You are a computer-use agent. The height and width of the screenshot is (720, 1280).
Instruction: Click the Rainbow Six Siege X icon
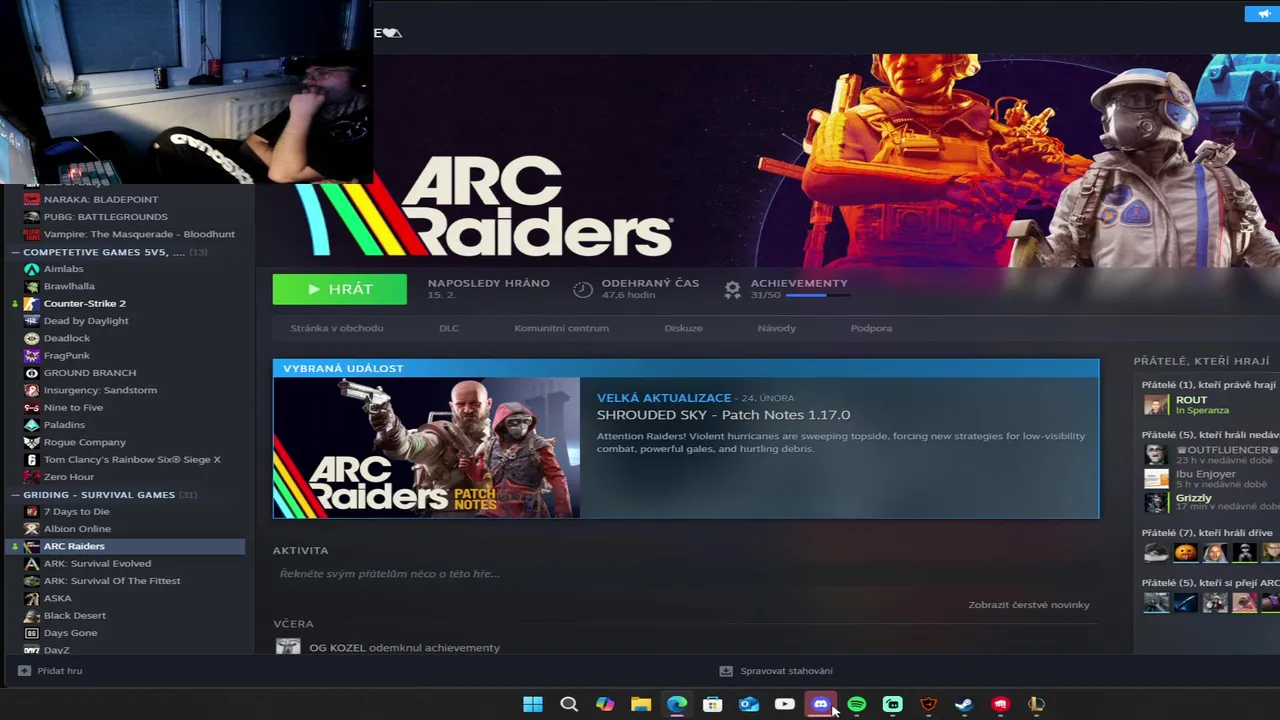pos(31,459)
